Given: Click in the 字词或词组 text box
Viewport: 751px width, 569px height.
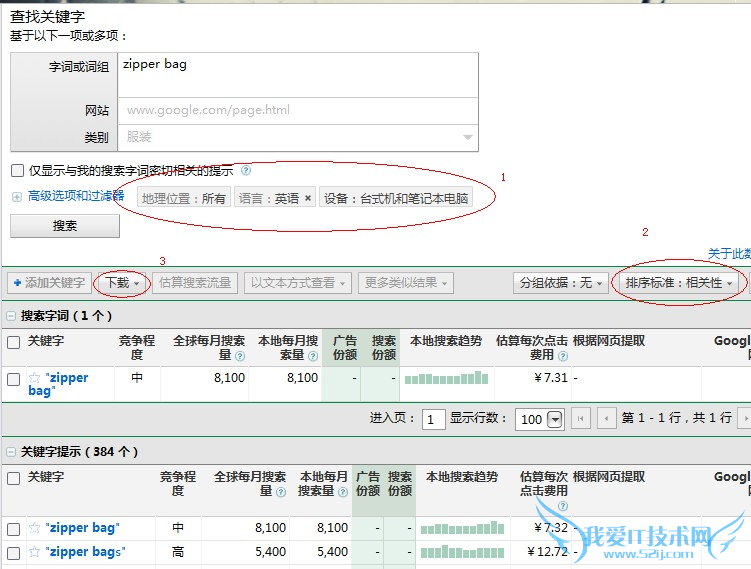Looking at the screenshot, I should click(x=298, y=75).
